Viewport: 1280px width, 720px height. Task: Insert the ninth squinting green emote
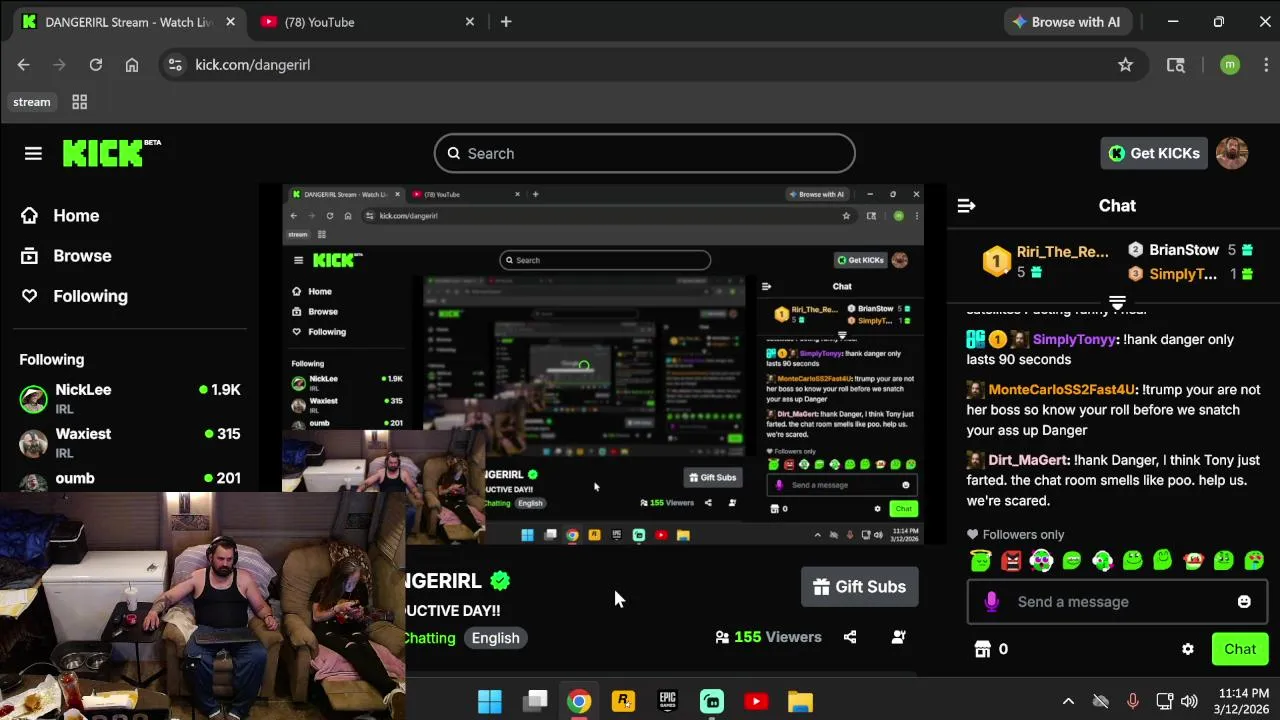[x=1223, y=561]
